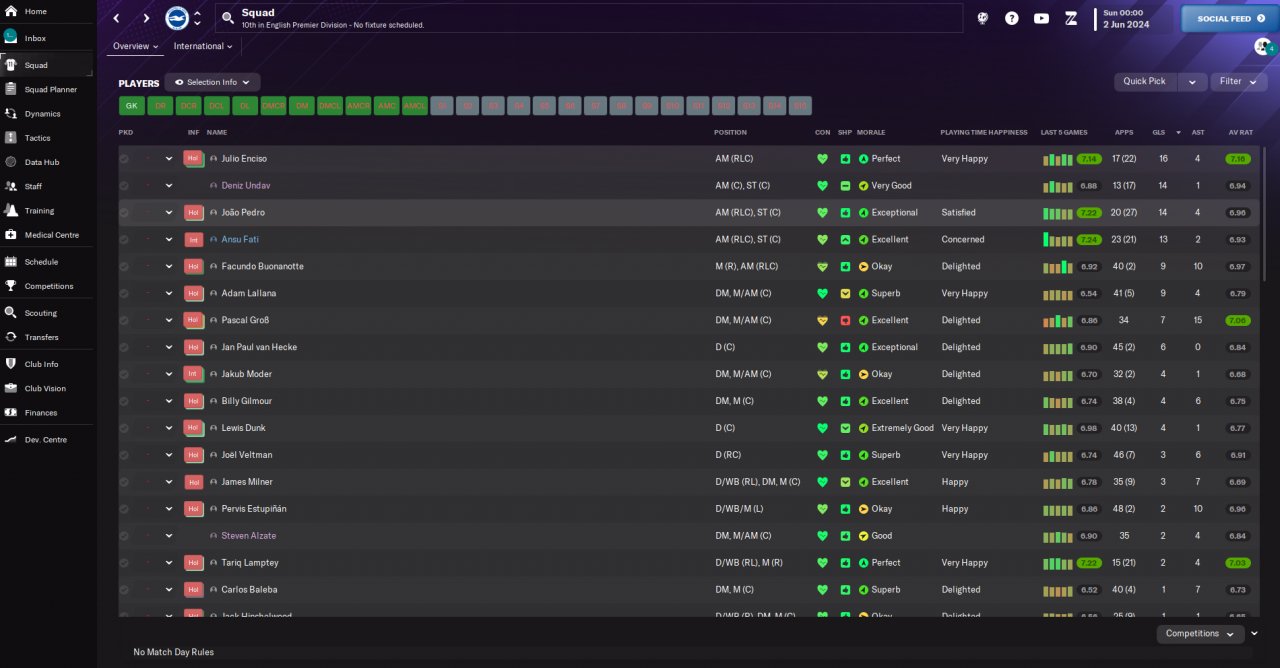This screenshot has width=1280, height=668.
Task: Open the Home icon in sidebar
Action: (x=11, y=11)
